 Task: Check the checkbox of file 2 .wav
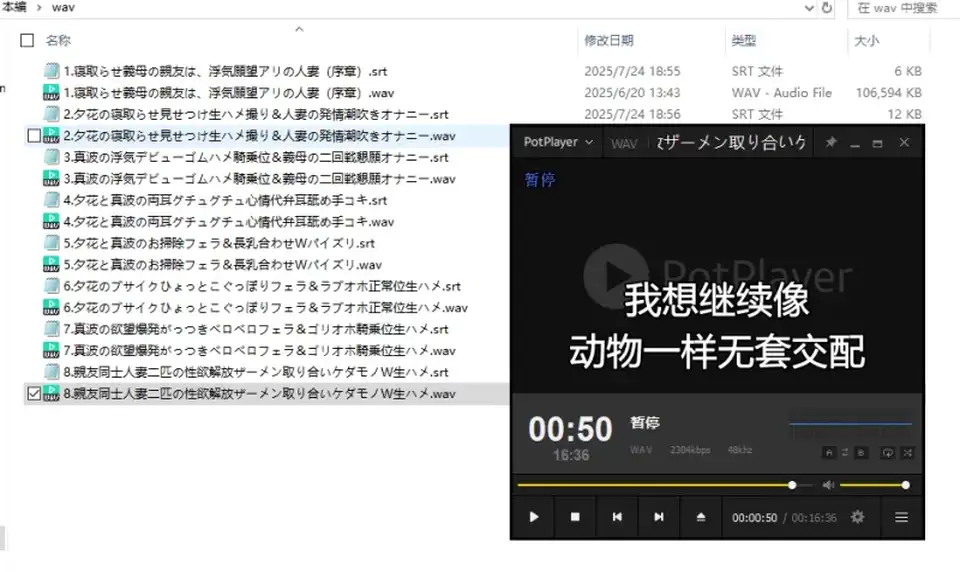34,135
